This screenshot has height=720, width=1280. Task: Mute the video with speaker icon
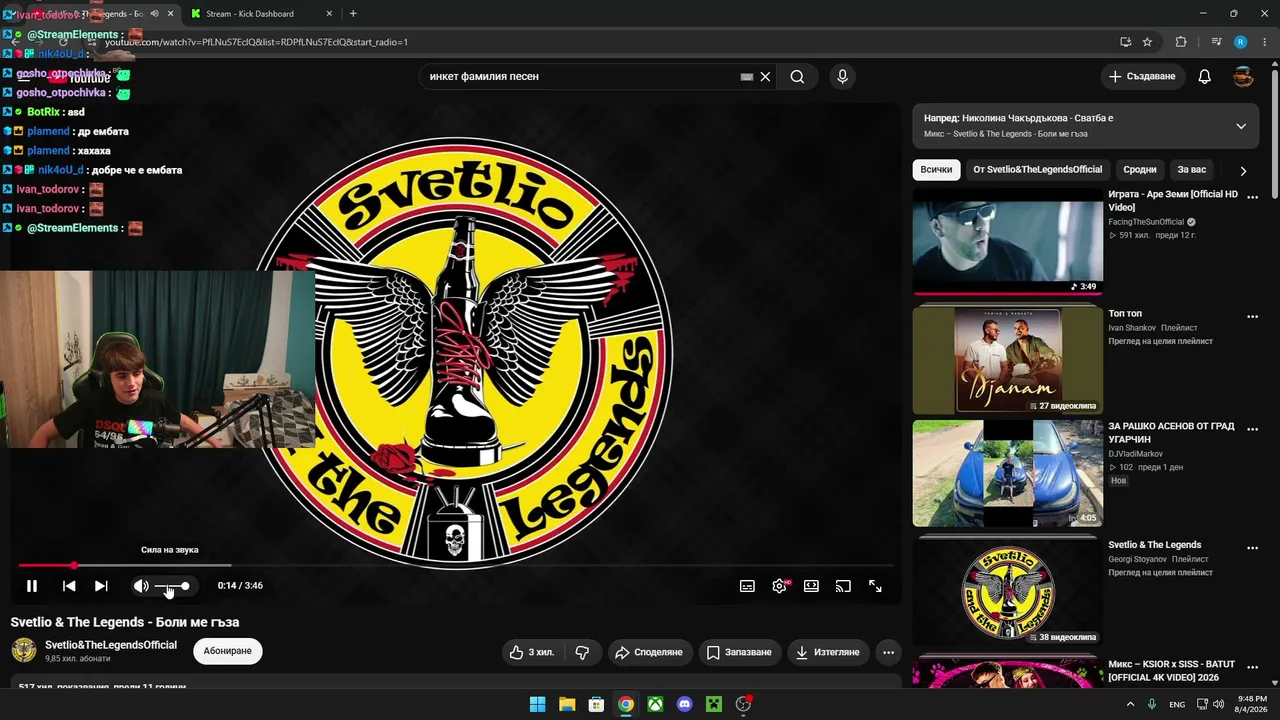(x=141, y=586)
